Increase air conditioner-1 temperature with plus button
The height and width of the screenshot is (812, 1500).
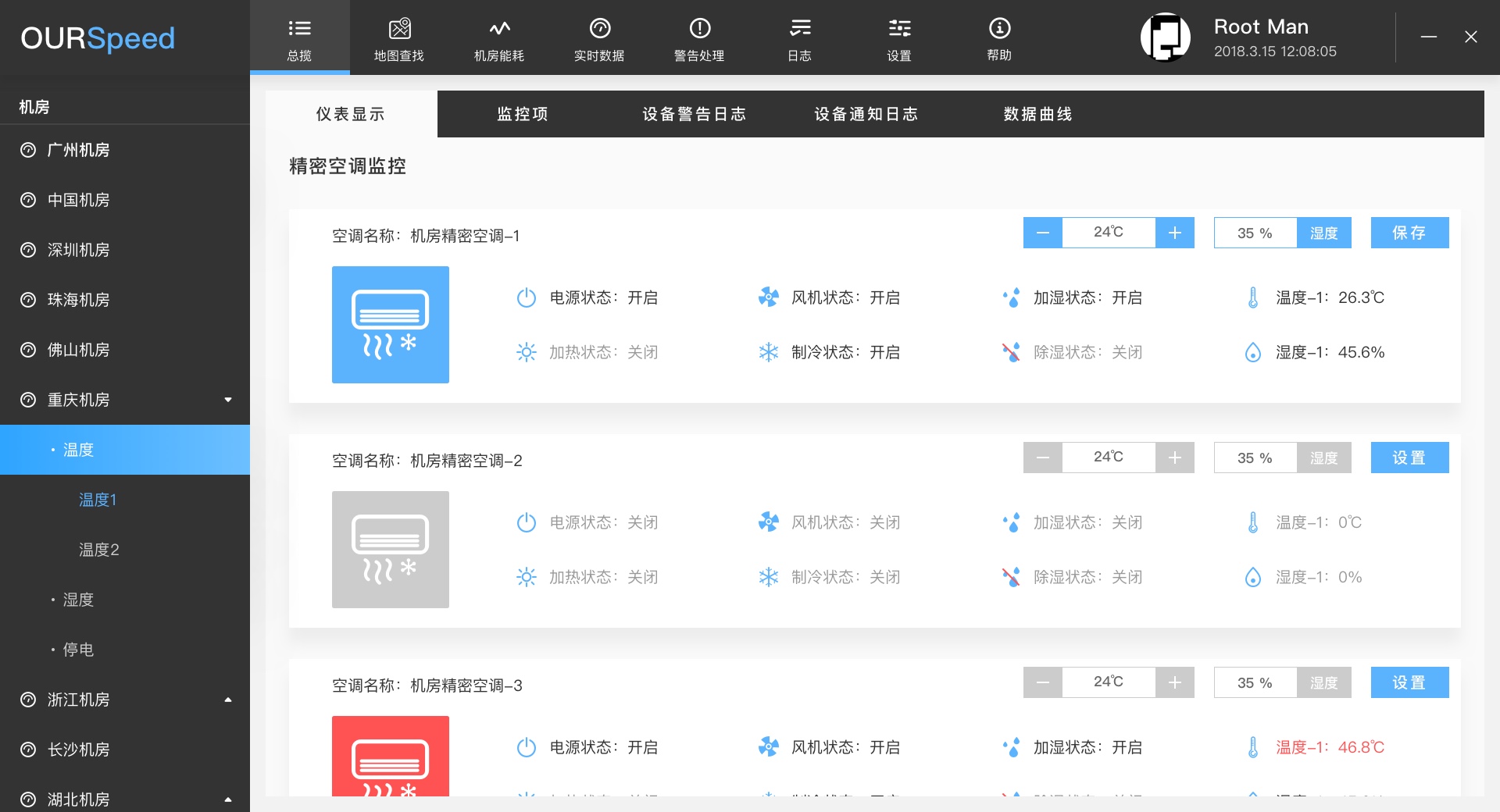click(1174, 233)
